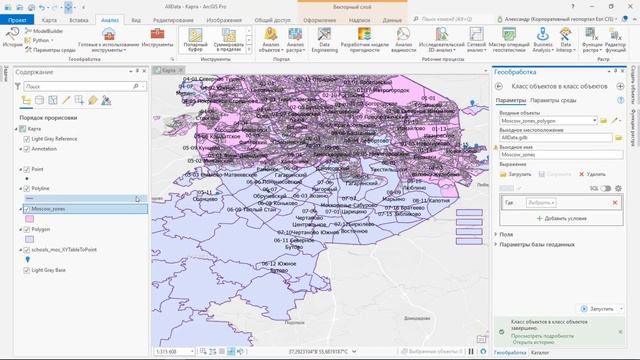This screenshot has width=640, height=360.
Task: Open Geoprocessing tool help icon
Action: [x=620, y=100]
